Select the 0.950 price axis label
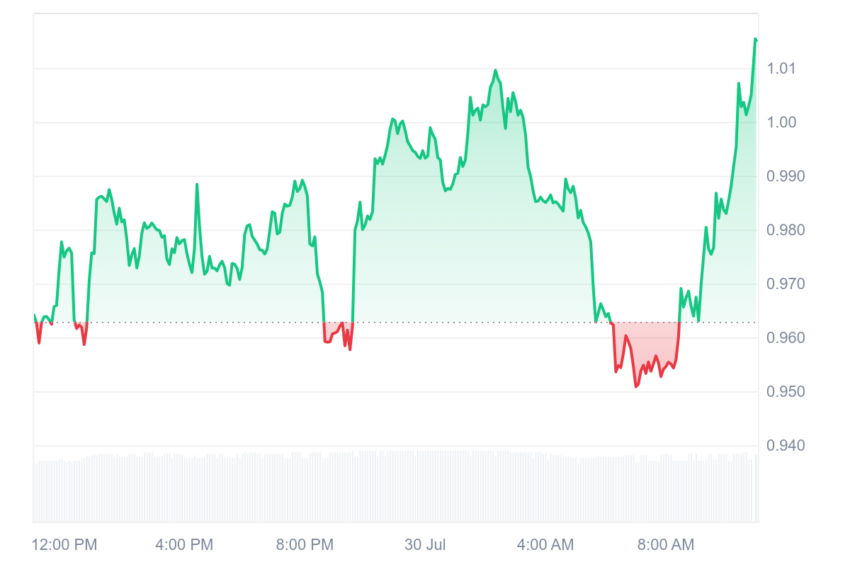 [x=785, y=391]
